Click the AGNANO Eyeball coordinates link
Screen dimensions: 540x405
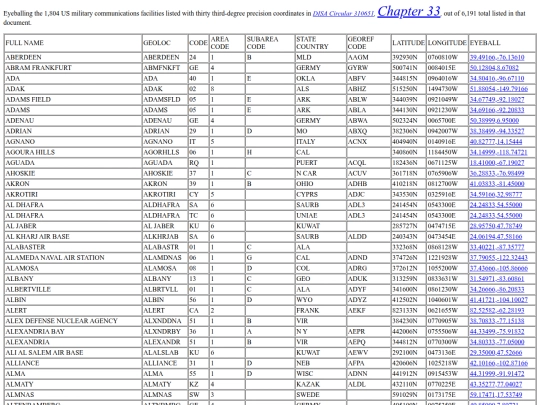click(496, 142)
